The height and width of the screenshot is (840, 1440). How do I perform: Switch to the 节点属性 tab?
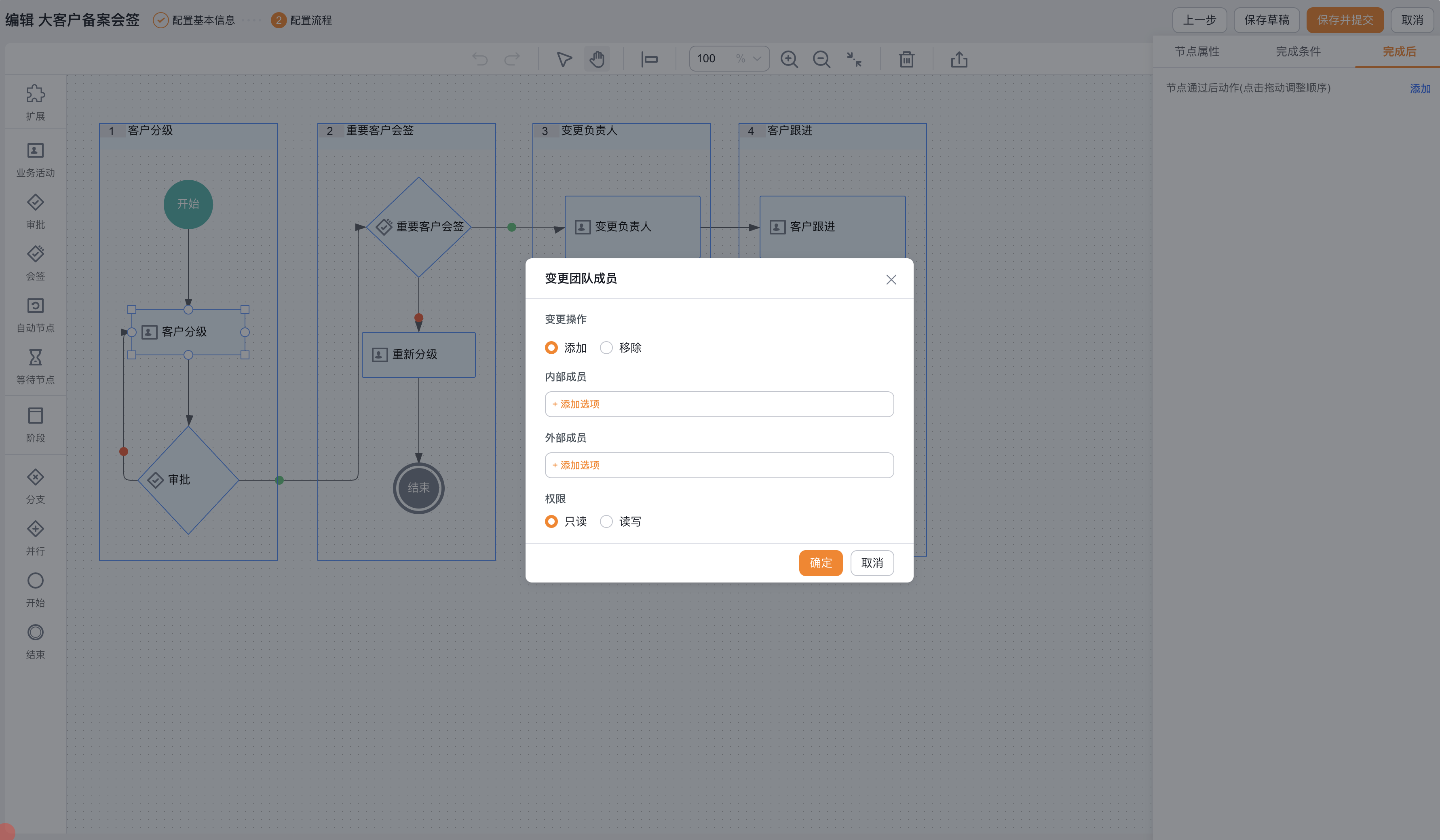click(x=1197, y=51)
